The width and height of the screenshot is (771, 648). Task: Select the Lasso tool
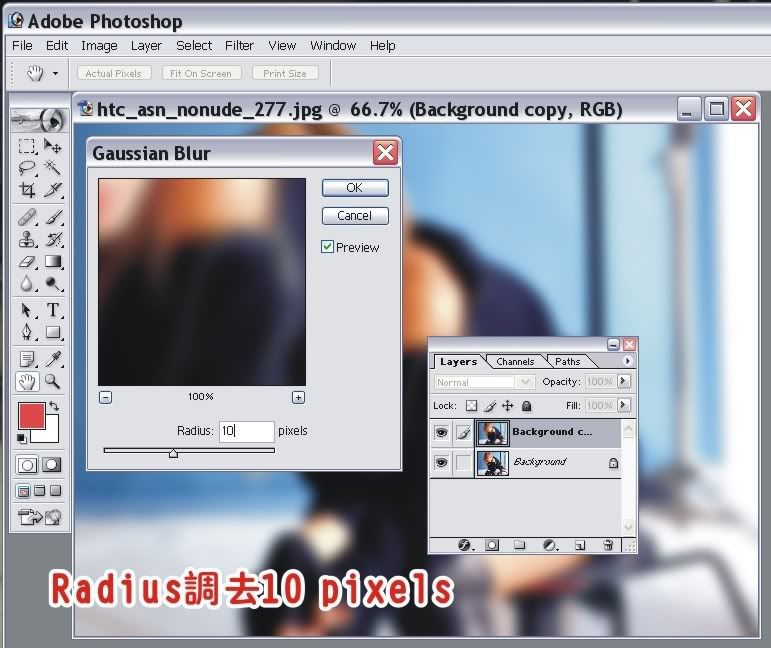coord(27,168)
